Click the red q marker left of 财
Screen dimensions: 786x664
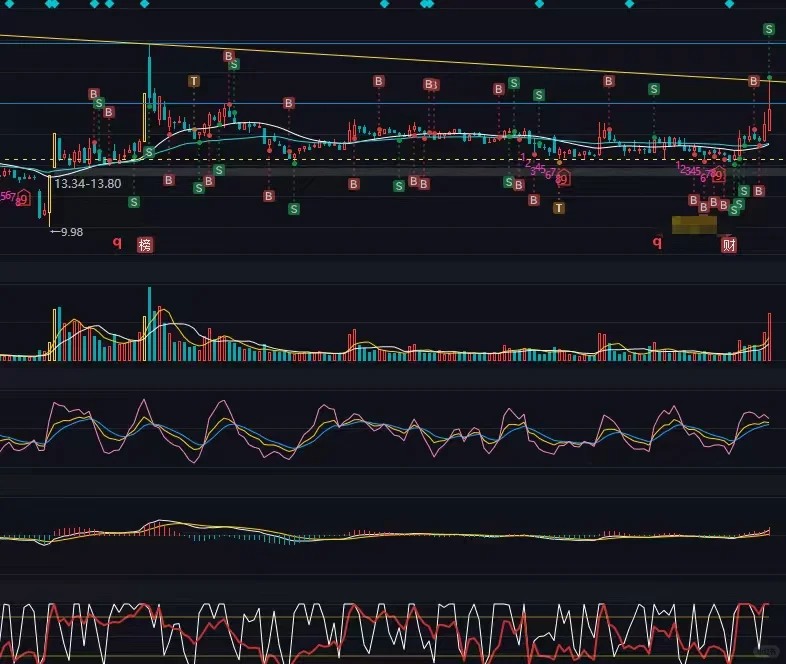(x=657, y=243)
